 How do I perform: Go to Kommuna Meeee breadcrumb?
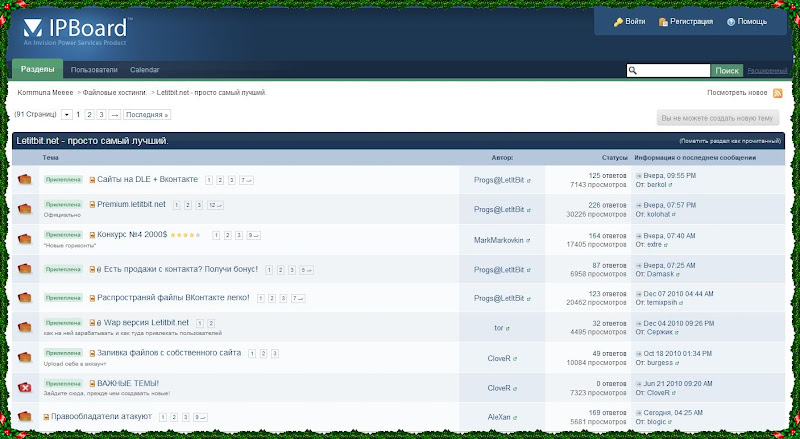coord(45,93)
